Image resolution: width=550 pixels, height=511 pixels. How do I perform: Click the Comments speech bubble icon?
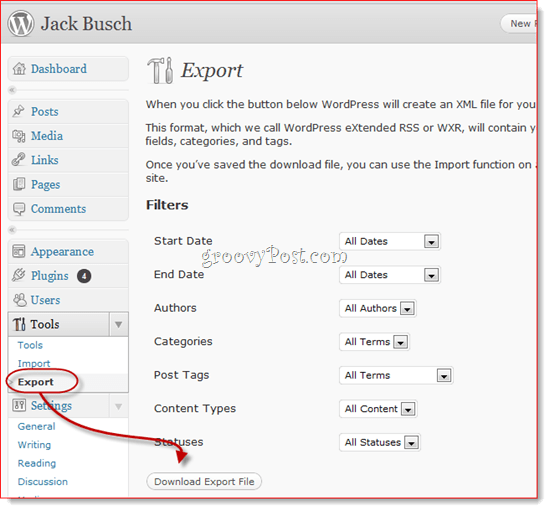(x=19, y=209)
